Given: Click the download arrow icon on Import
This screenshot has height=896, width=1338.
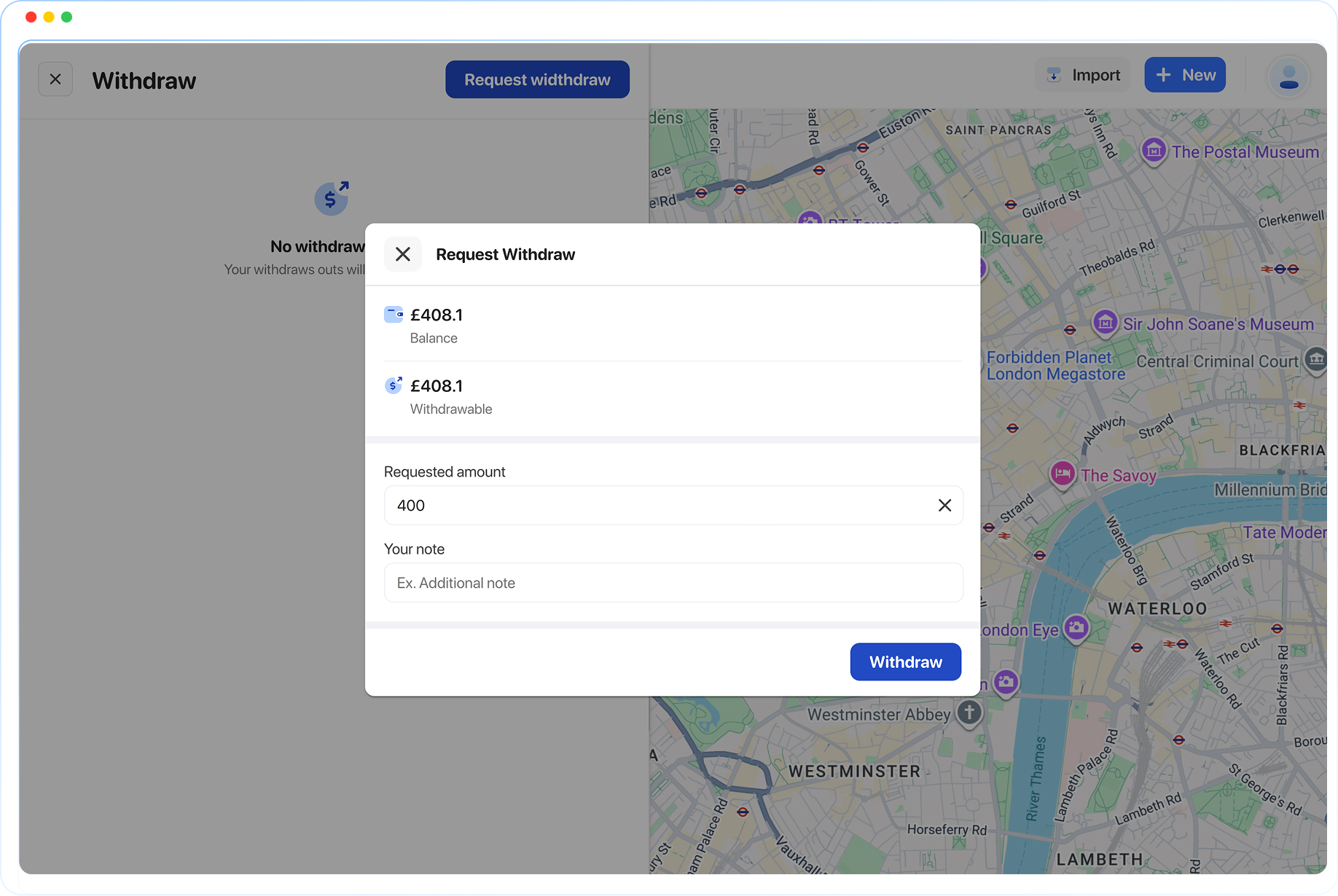Looking at the screenshot, I should click(x=1054, y=74).
